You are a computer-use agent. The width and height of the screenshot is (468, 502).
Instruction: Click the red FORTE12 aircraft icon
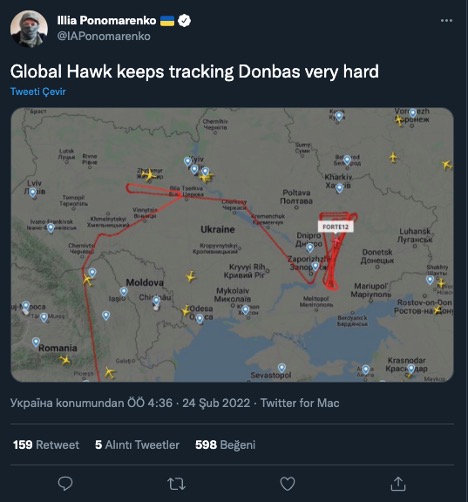tap(337, 240)
